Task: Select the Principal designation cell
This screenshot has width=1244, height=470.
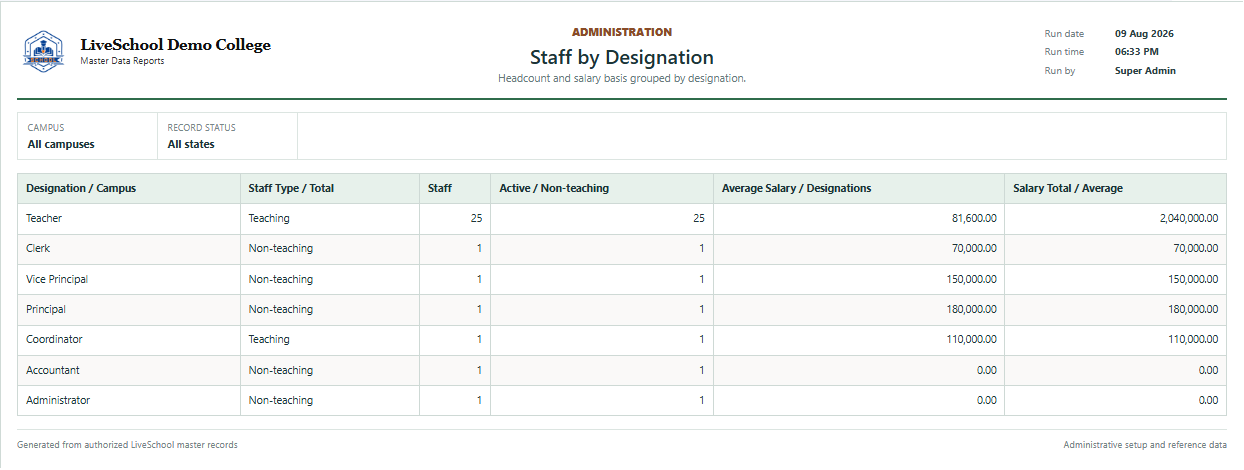Action: [x=129, y=310]
